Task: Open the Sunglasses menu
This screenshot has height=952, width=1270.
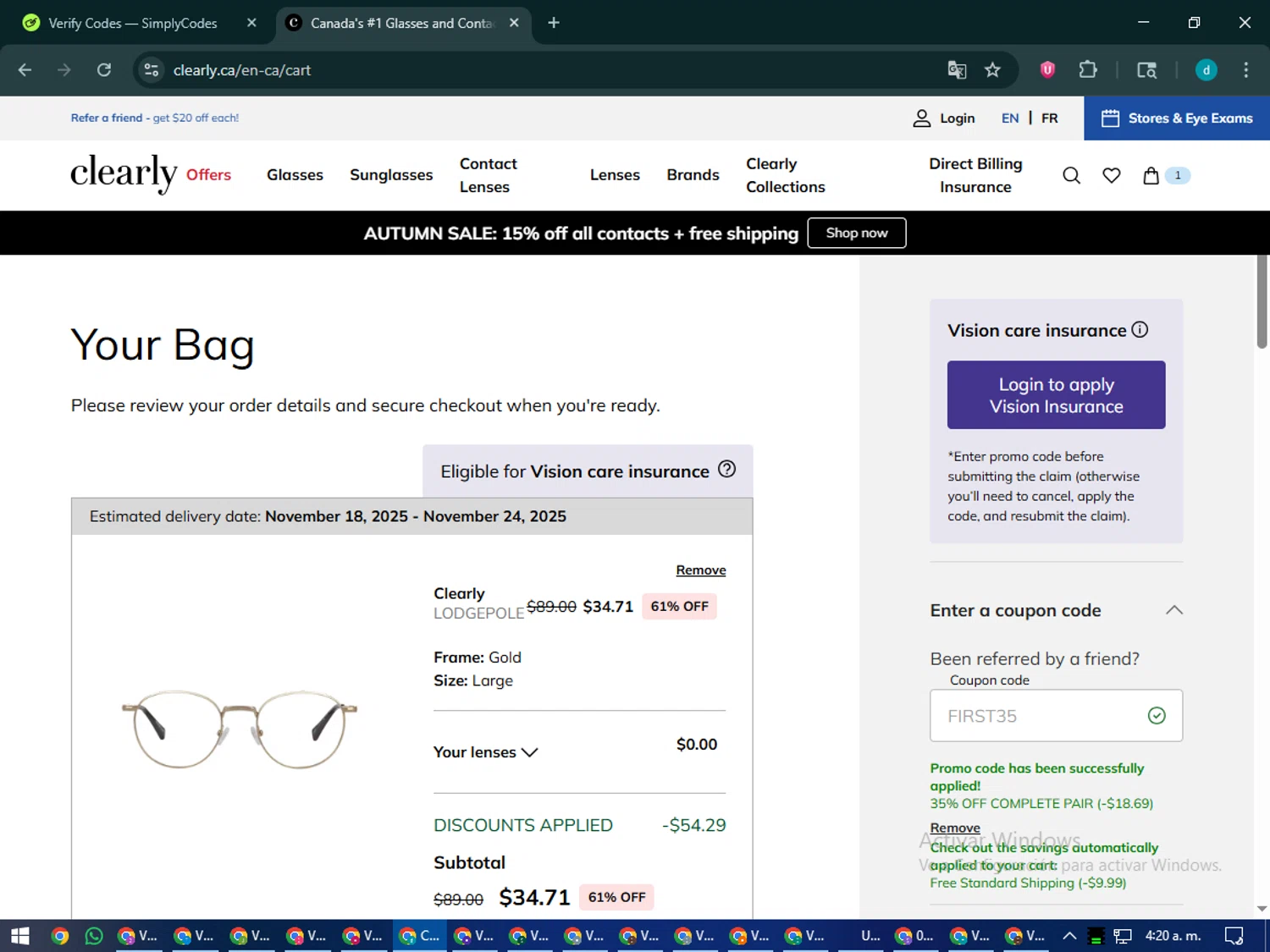Action: click(391, 175)
